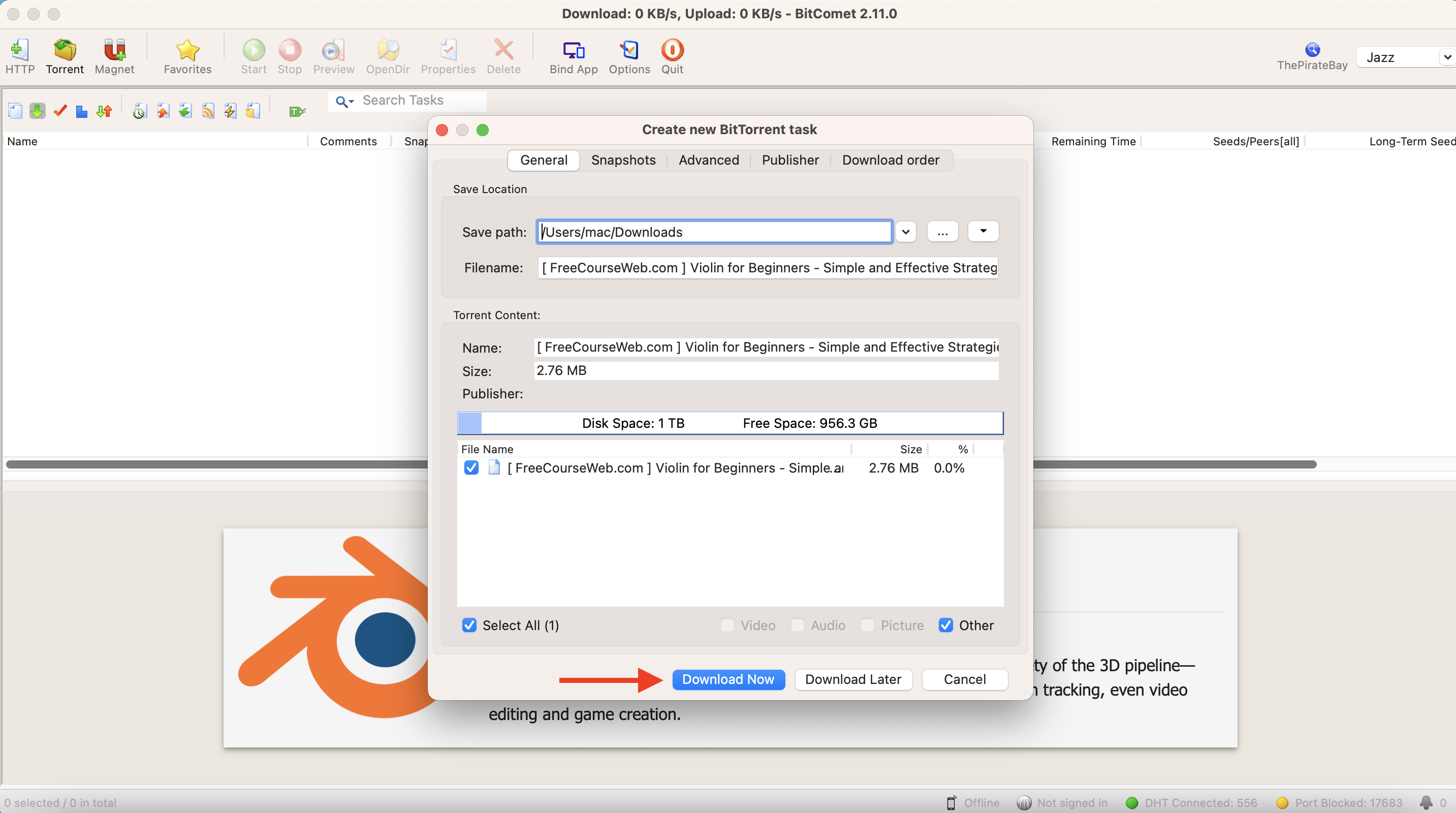Screen dimensions: 1456x813
Task: Open the Publisher tab
Action: click(790, 160)
